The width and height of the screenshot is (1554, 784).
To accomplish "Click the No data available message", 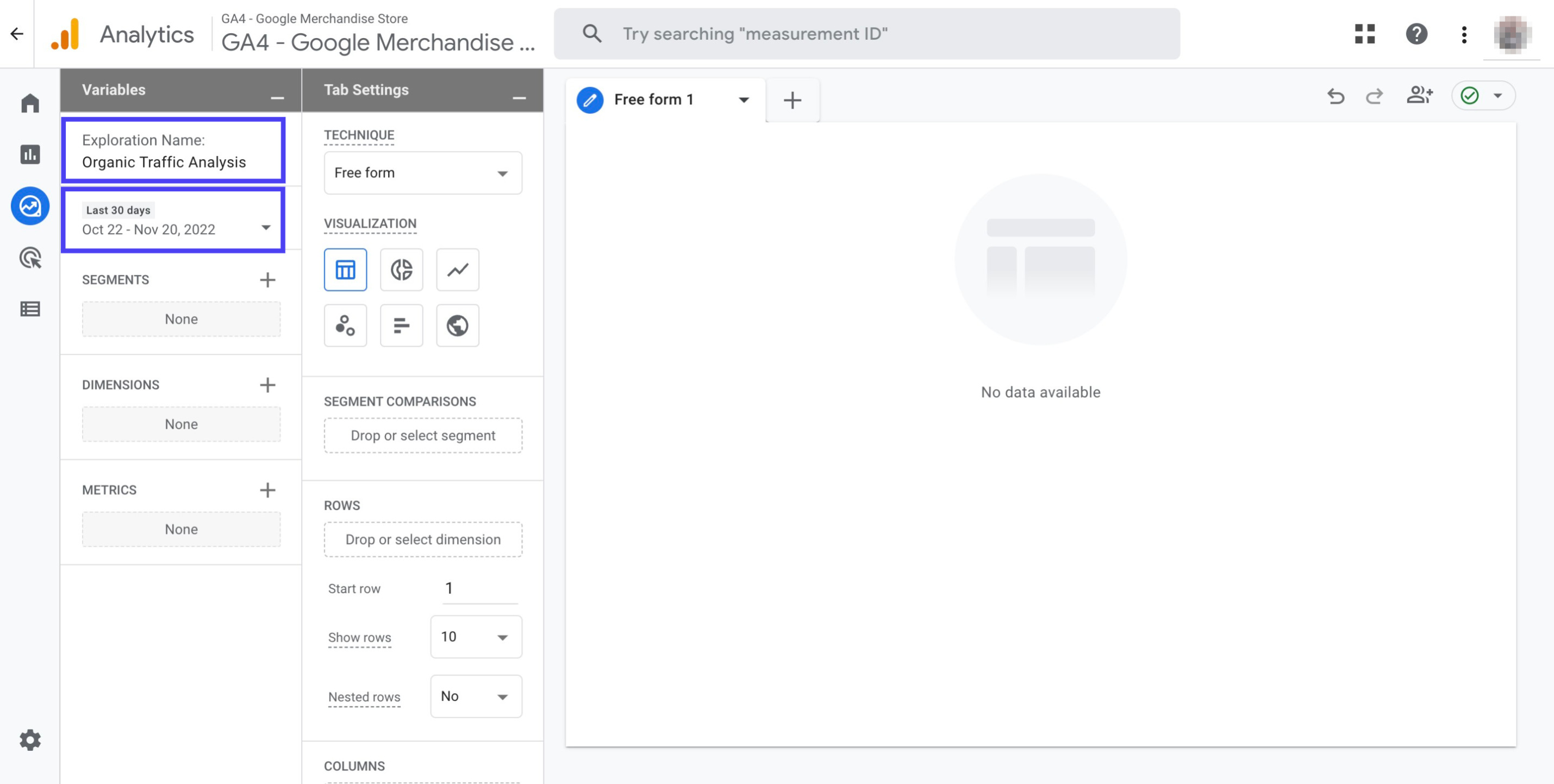I will (x=1041, y=392).
